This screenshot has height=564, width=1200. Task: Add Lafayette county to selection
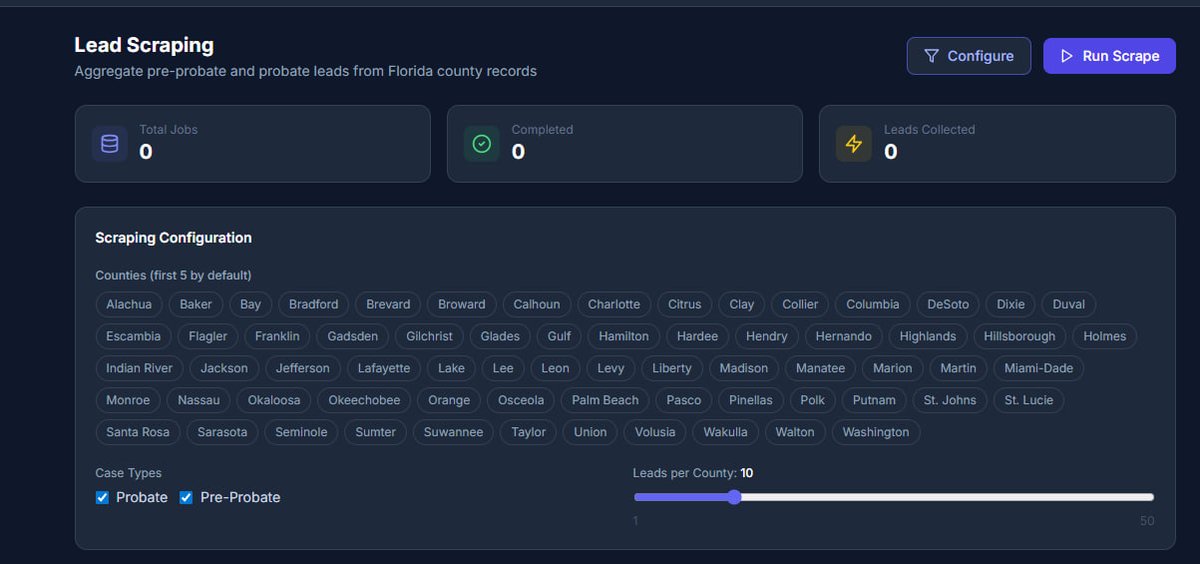point(384,368)
